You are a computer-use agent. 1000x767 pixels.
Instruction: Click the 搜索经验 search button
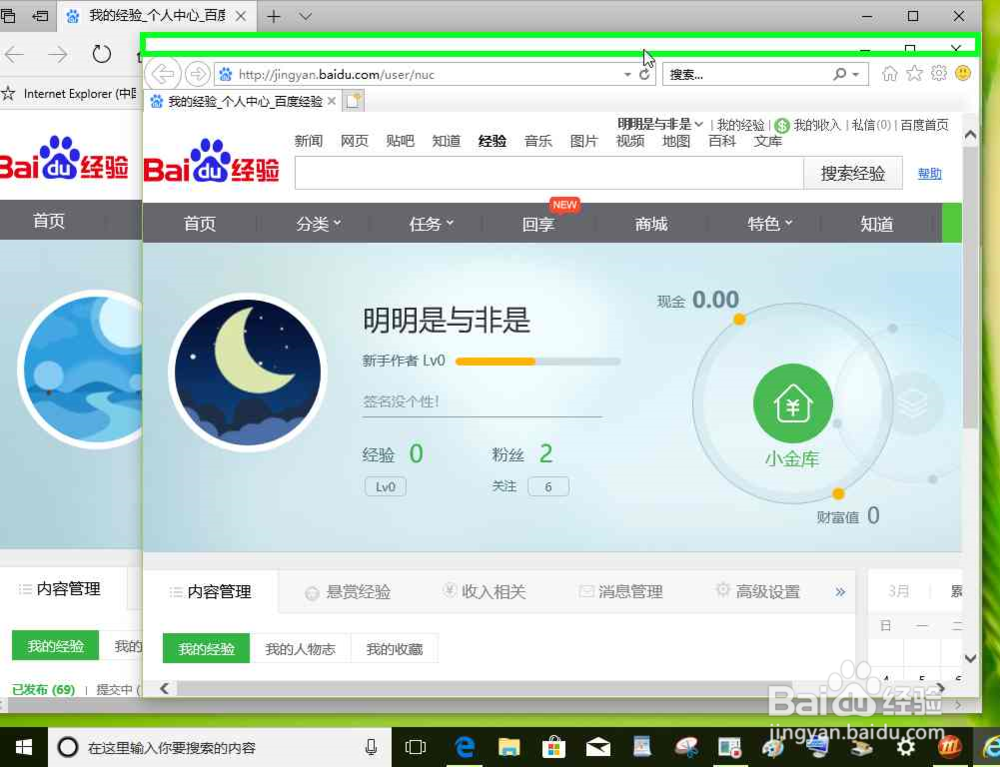point(852,172)
